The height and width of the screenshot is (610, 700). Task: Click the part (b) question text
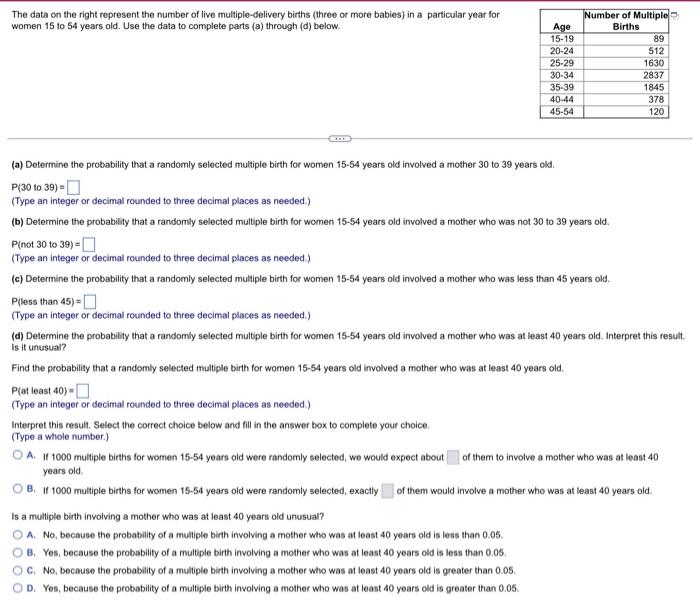tap(310, 222)
